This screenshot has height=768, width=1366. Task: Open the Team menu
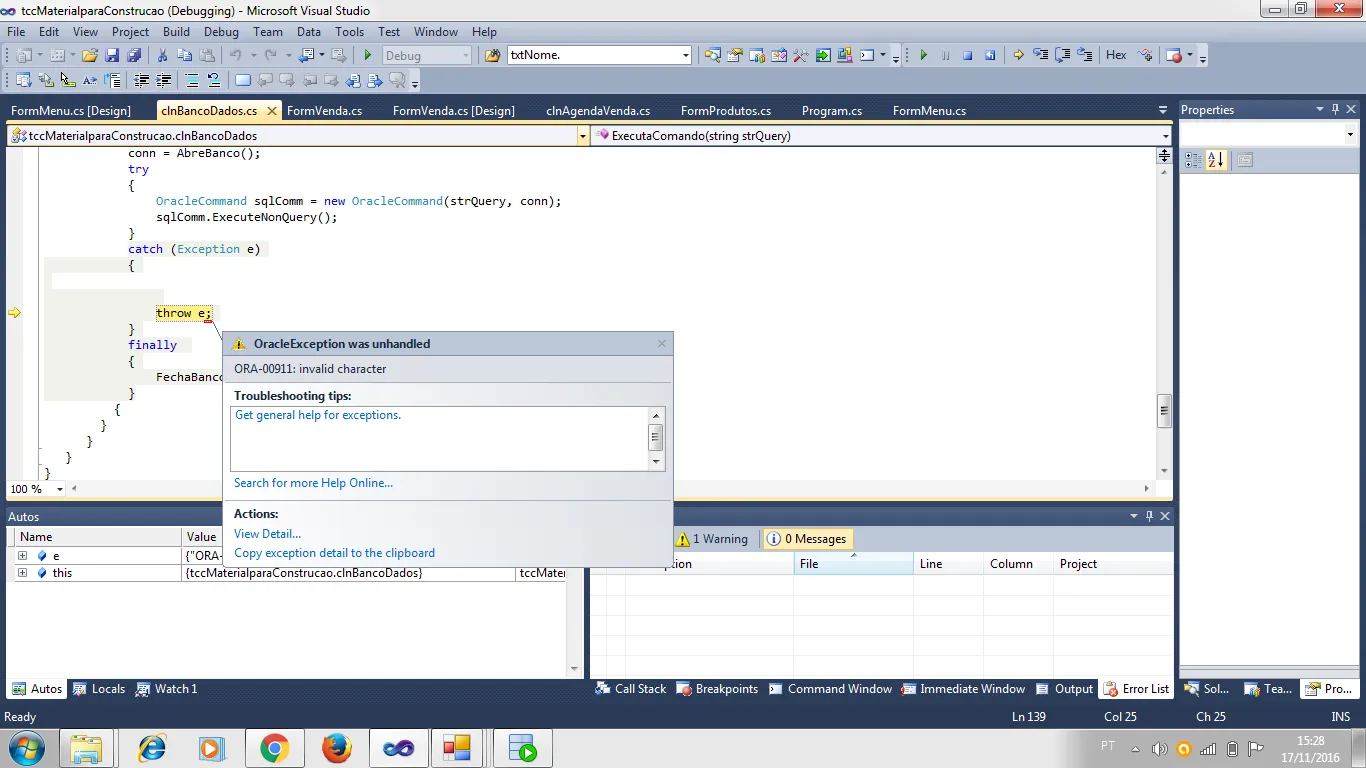click(x=268, y=32)
